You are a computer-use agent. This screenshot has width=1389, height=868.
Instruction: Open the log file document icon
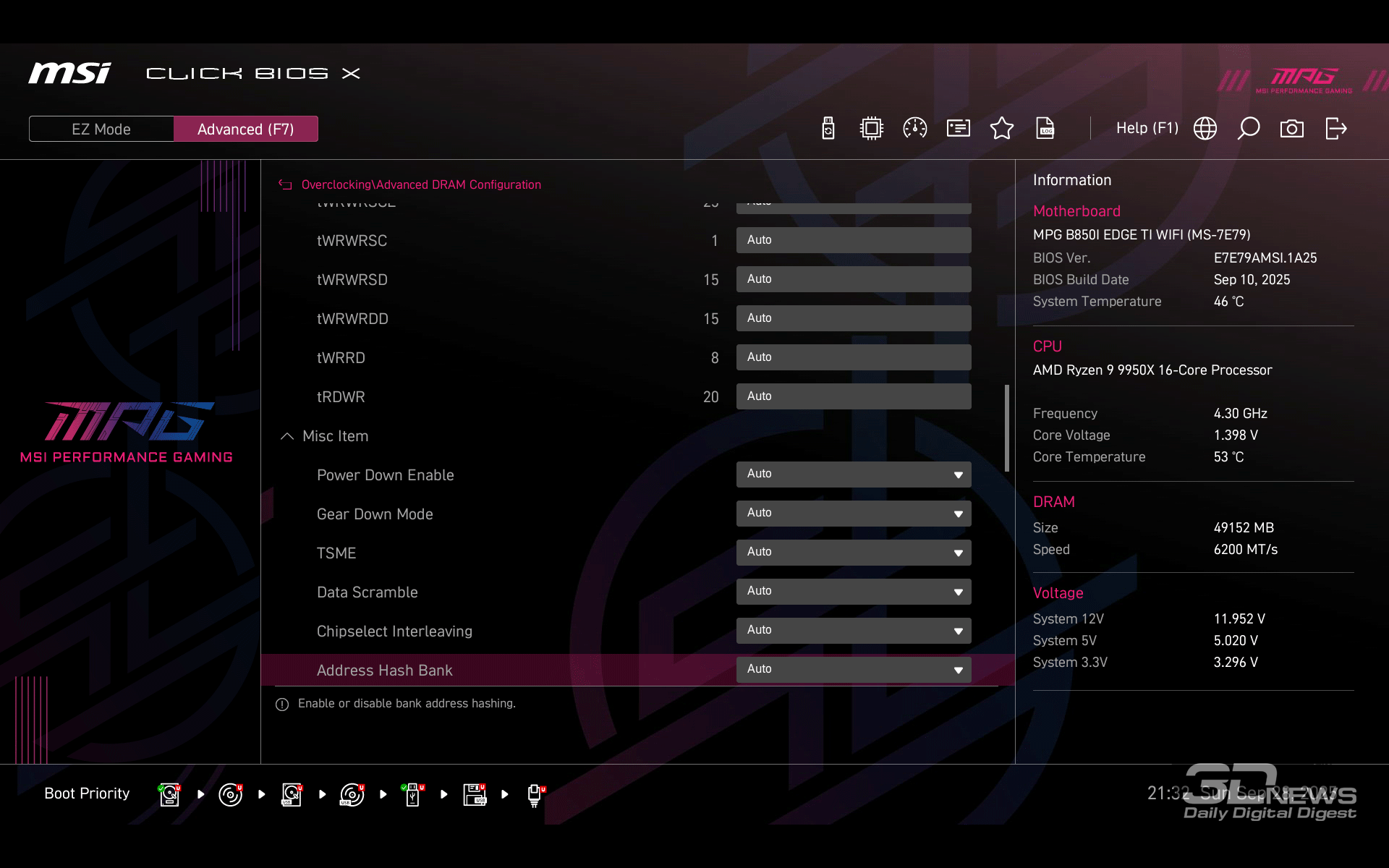[1045, 129]
